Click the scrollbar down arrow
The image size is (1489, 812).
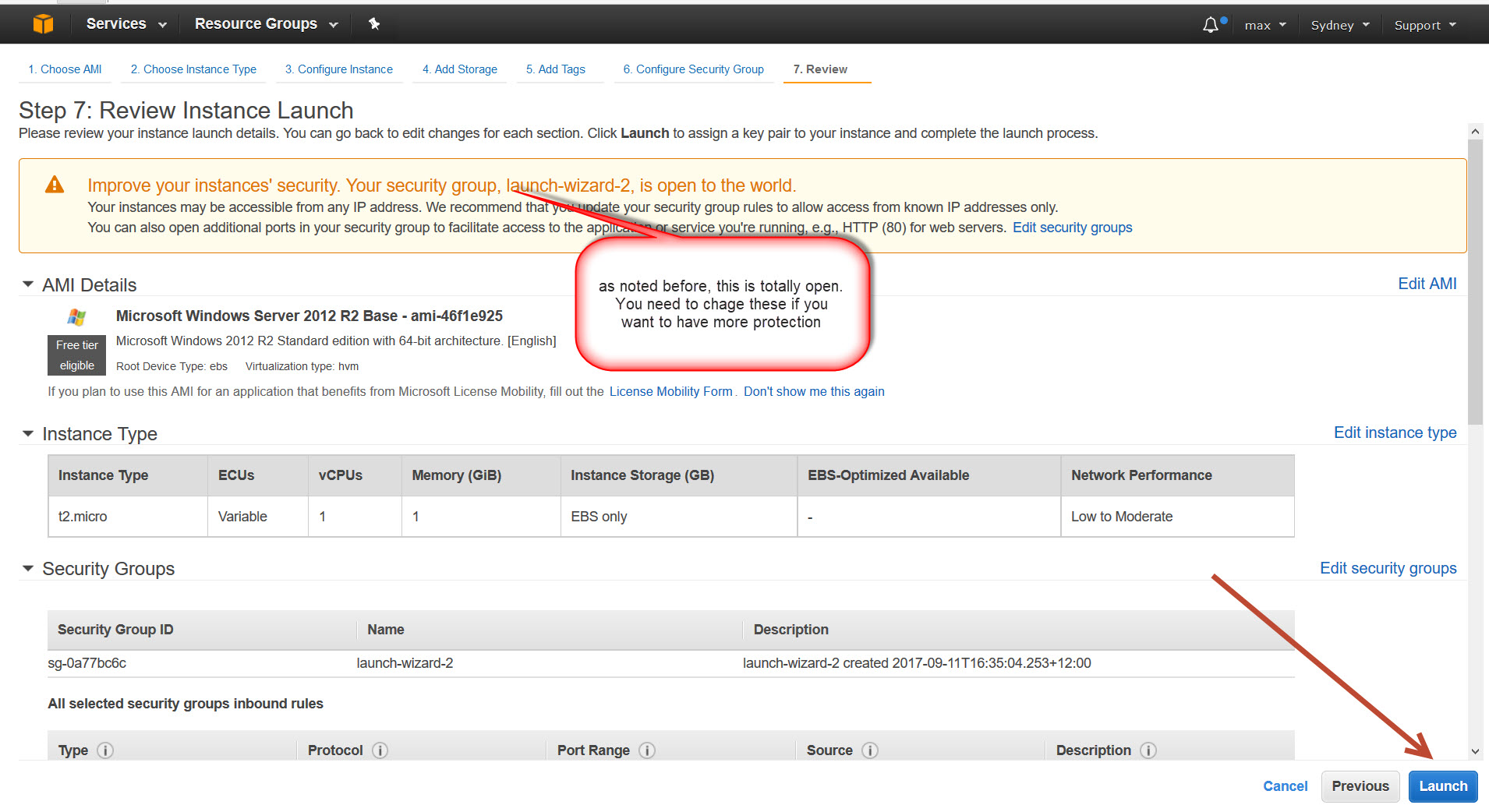[1475, 751]
